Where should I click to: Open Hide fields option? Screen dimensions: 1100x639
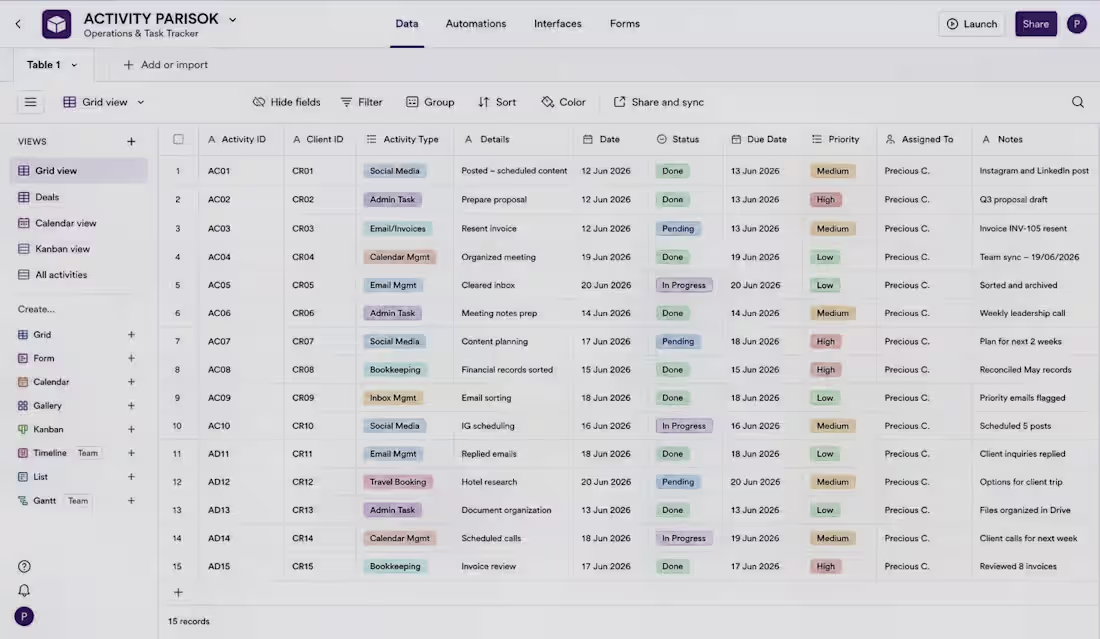click(286, 102)
